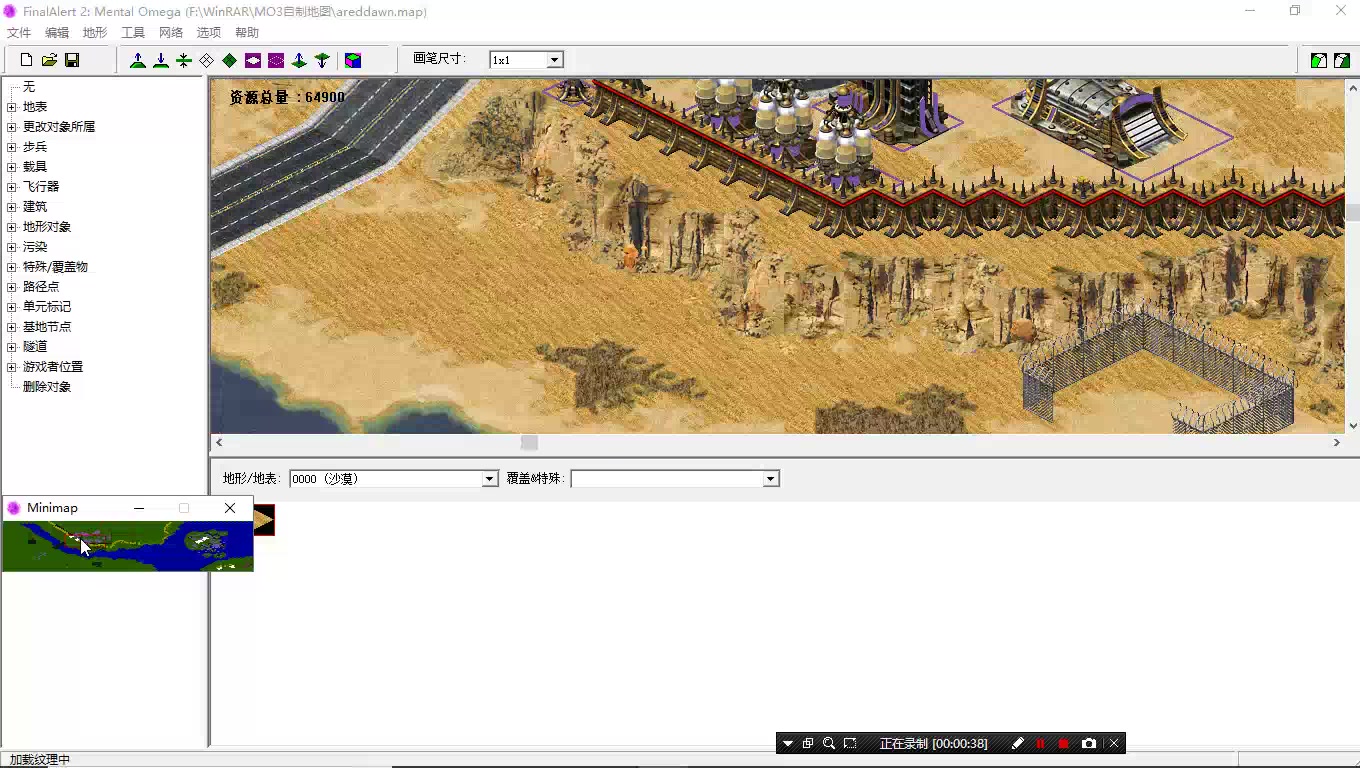This screenshot has width=1360, height=768.
Task: Select the 游戏者位置 tree label
Action: [53, 367]
